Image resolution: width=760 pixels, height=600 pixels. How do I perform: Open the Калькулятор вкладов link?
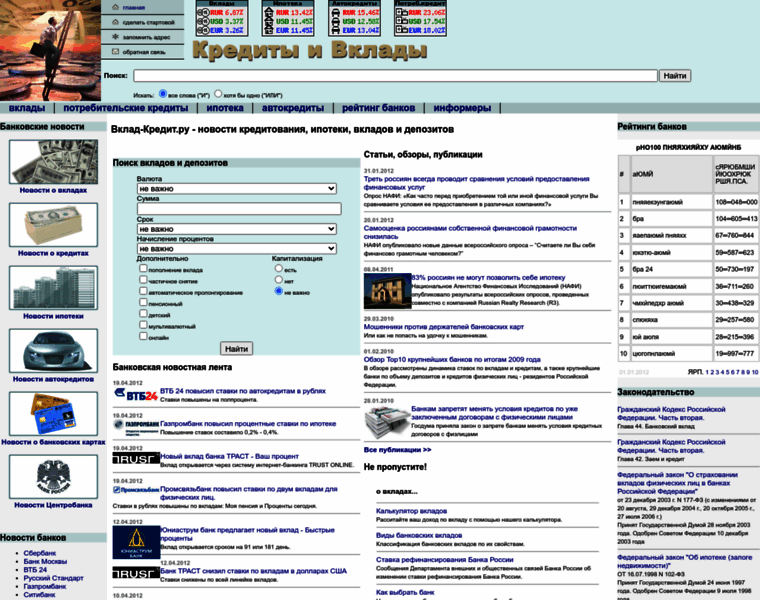click(412, 511)
